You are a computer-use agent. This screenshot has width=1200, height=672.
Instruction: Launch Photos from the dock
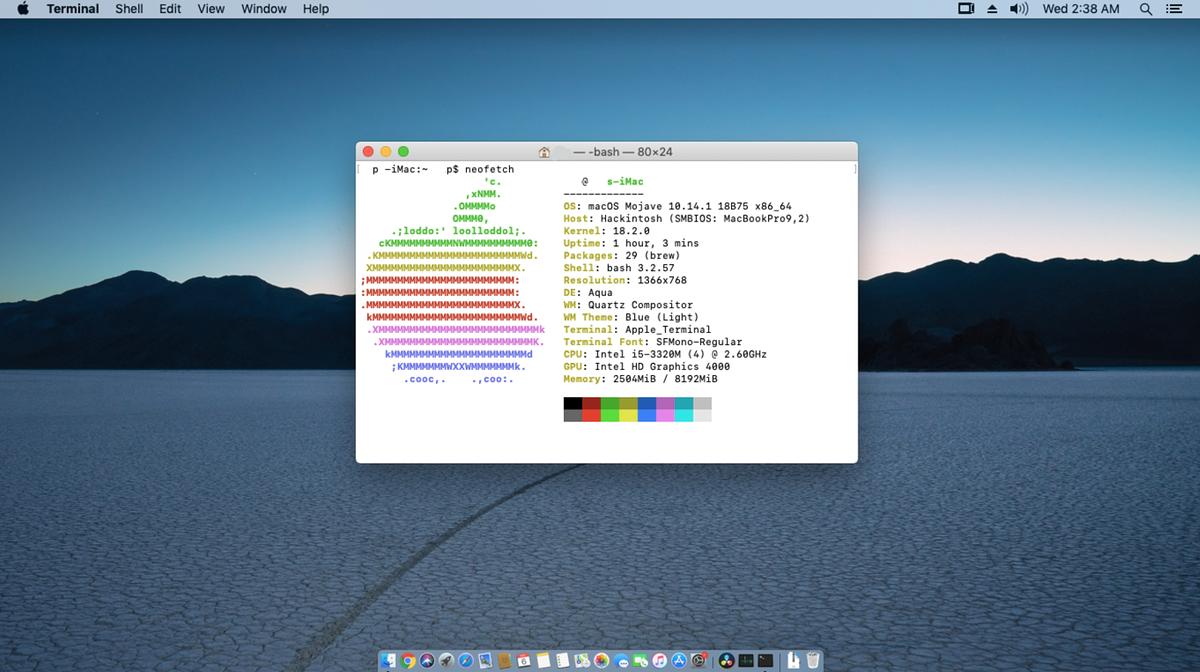tap(601, 660)
